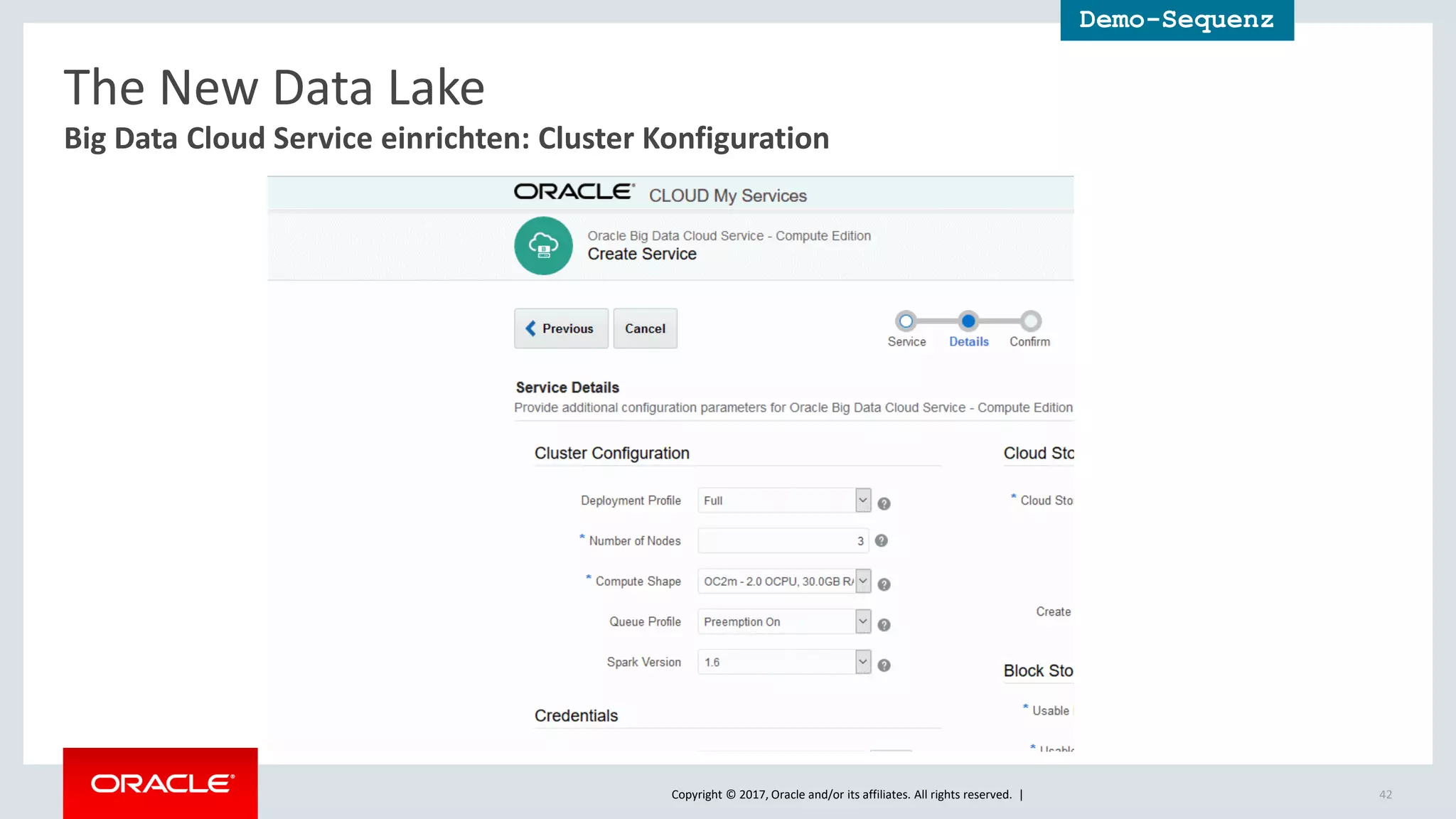This screenshot has height=819, width=1456.
Task: Click the Confirm step label
Action: [x=1029, y=342]
